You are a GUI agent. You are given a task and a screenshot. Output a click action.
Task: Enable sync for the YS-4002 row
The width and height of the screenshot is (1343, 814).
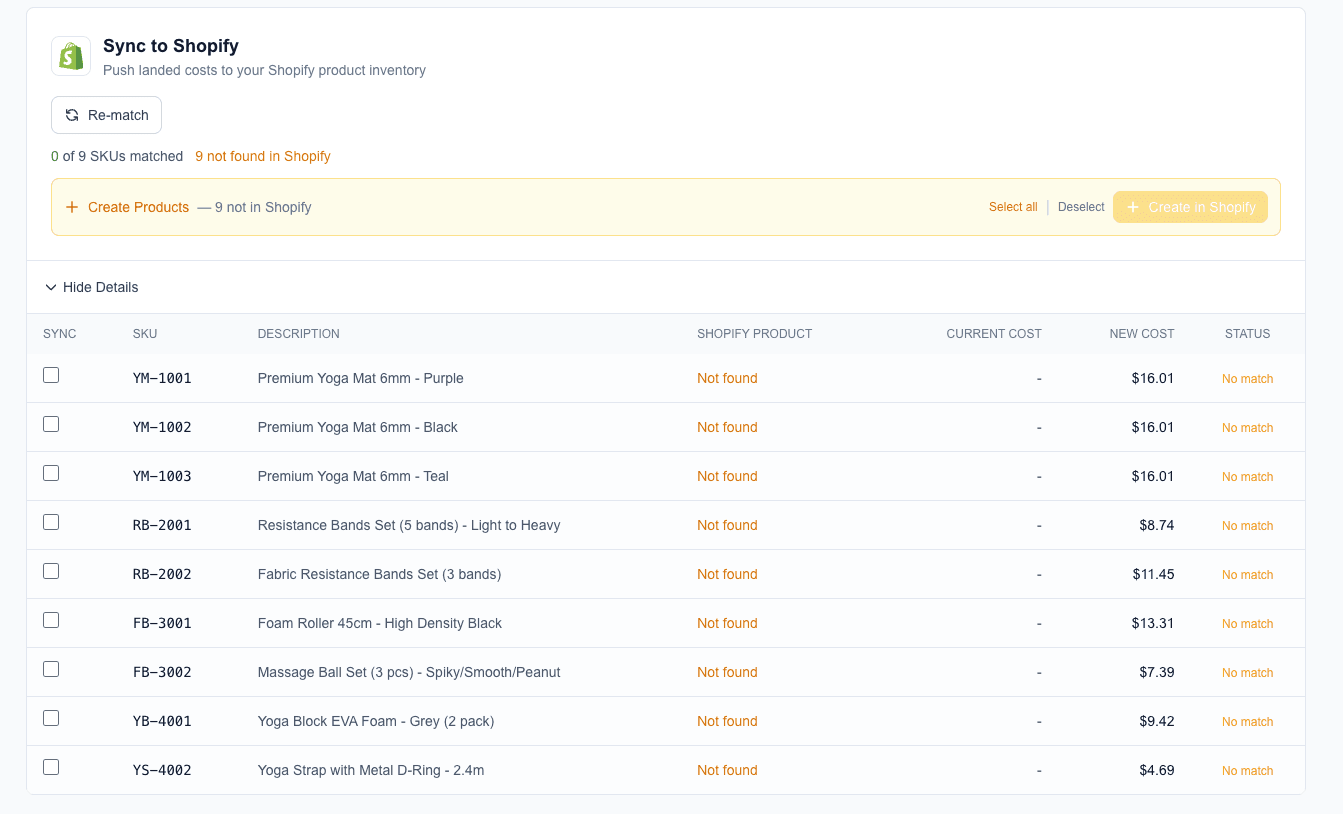(51, 767)
